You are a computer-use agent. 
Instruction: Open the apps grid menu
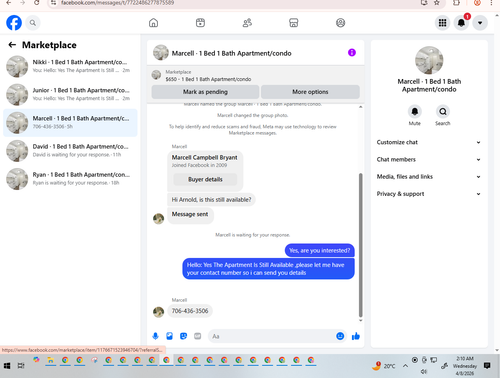442,23
